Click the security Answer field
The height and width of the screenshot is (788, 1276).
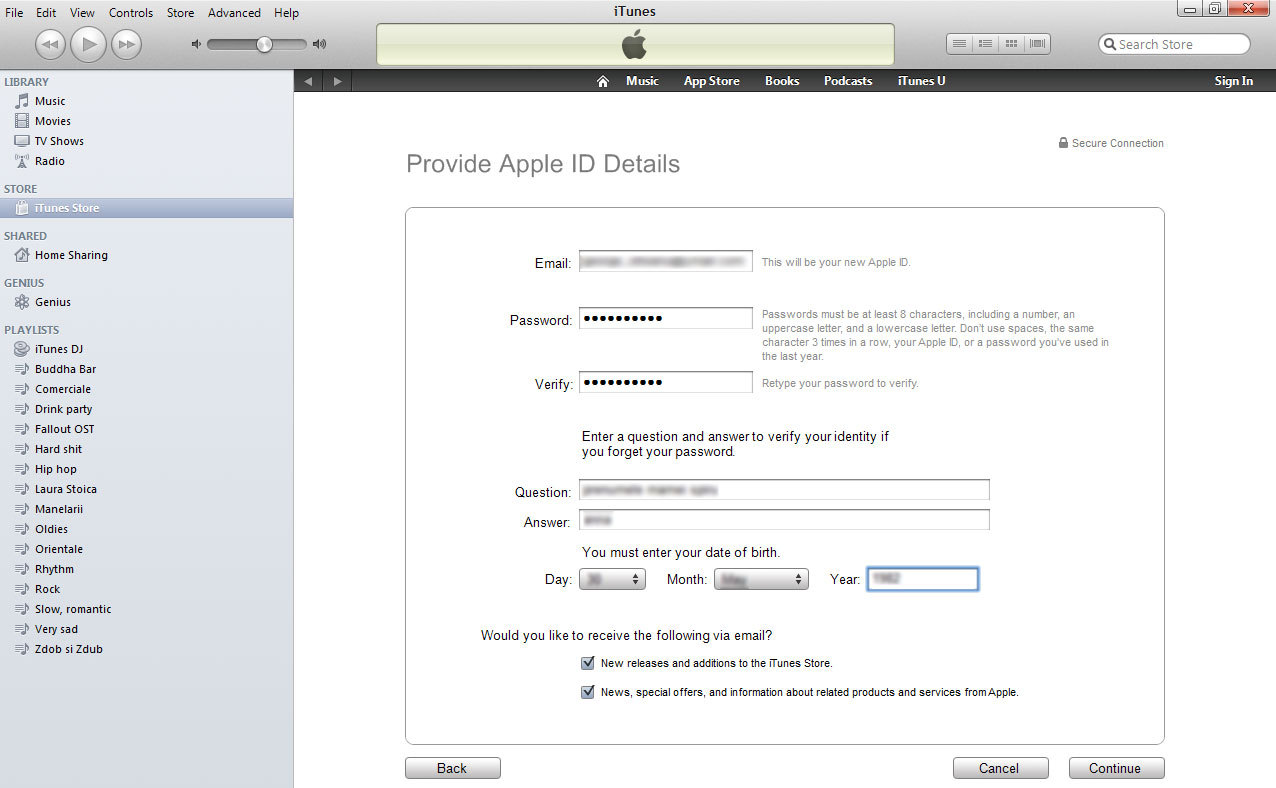tap(784, 521)
